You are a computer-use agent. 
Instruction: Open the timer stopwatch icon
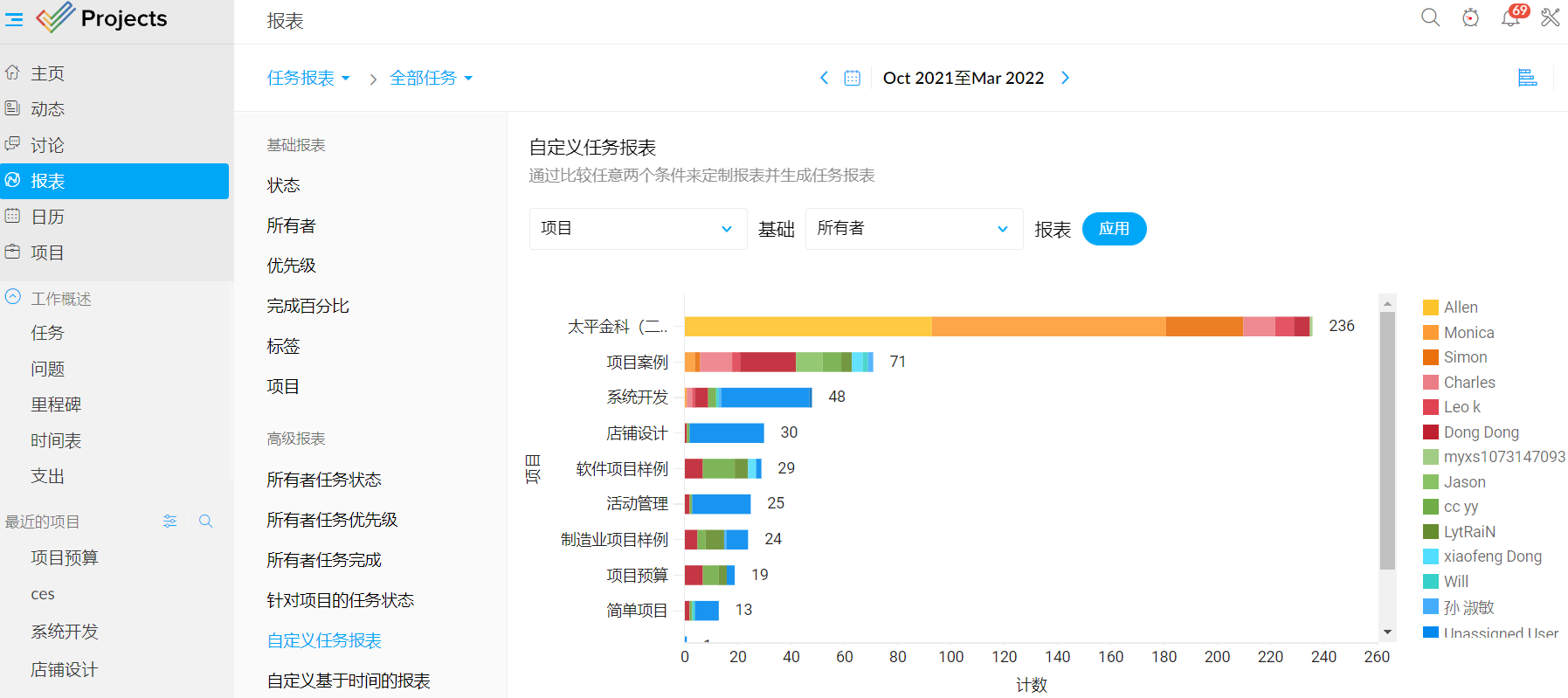1471,17
